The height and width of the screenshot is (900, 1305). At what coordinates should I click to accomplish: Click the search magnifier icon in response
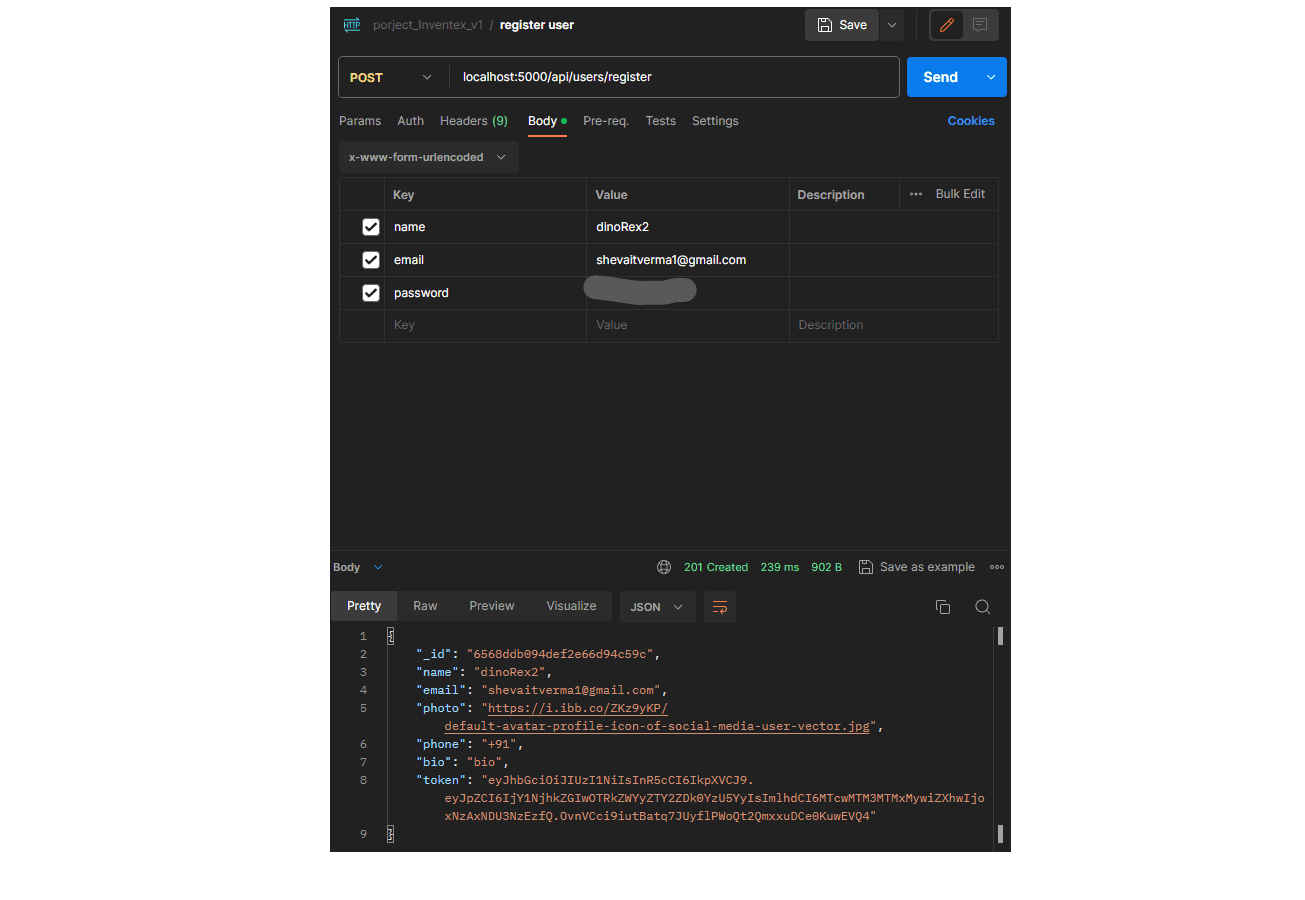[x=982, y=607]
